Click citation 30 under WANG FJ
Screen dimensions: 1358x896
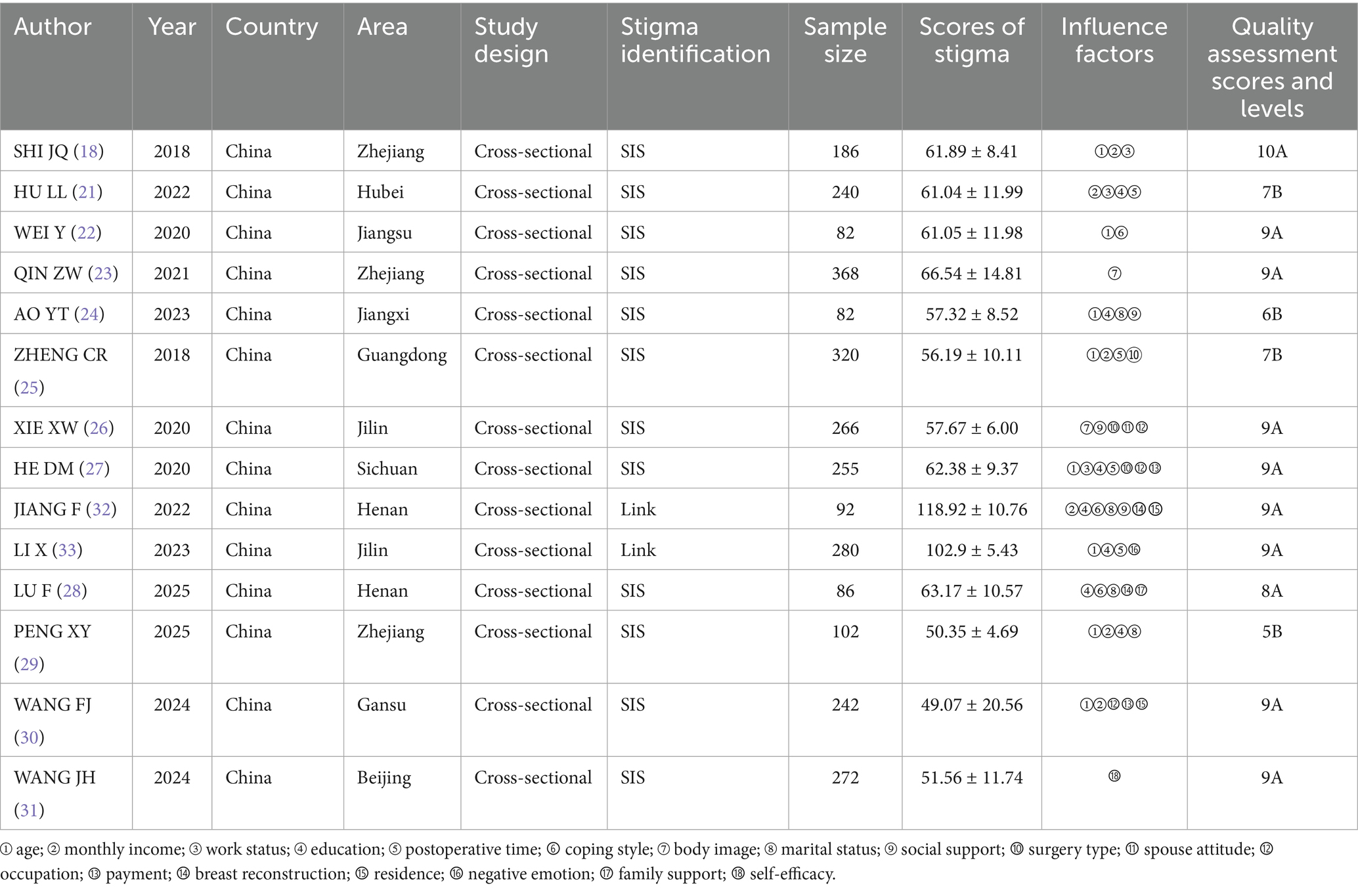click(x=29, y=737)
